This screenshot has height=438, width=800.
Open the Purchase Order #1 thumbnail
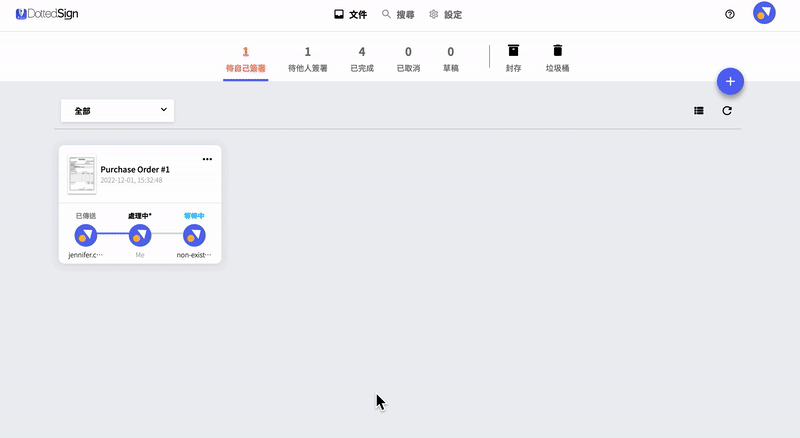click(x=82, y=175)
